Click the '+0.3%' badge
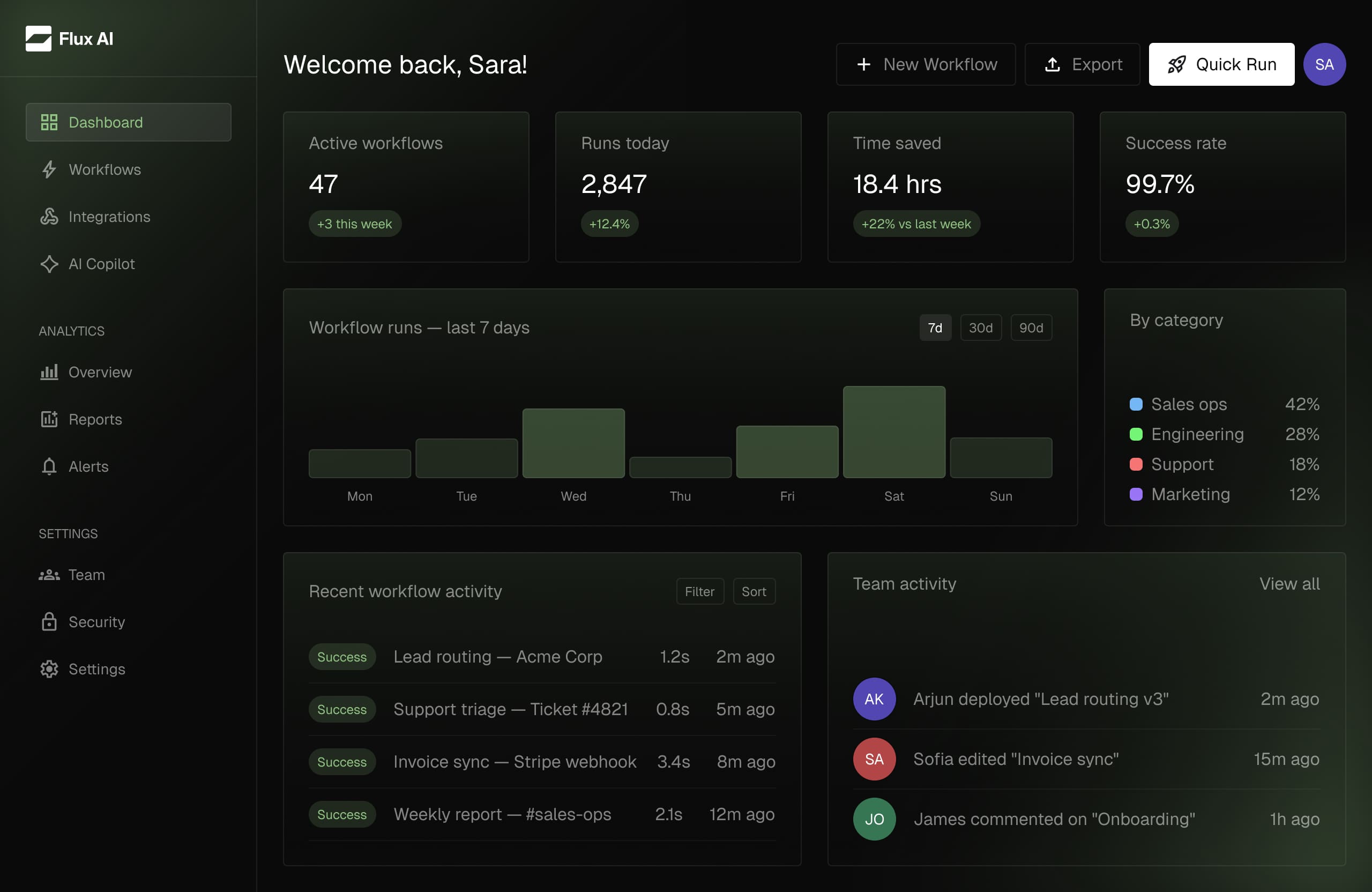 (1152, 224)
